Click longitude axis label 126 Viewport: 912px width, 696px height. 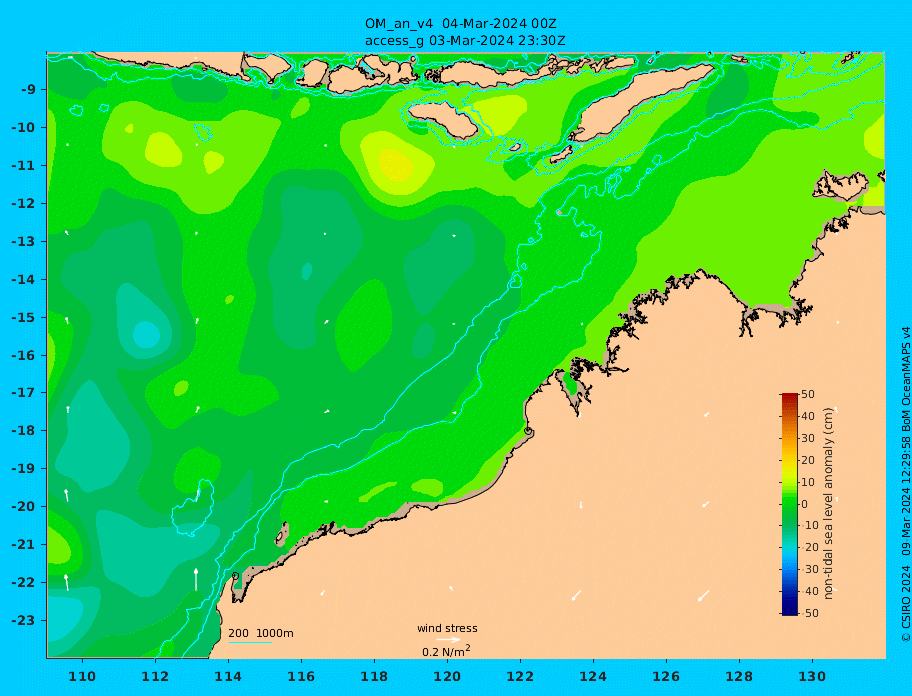pos(667,677)
